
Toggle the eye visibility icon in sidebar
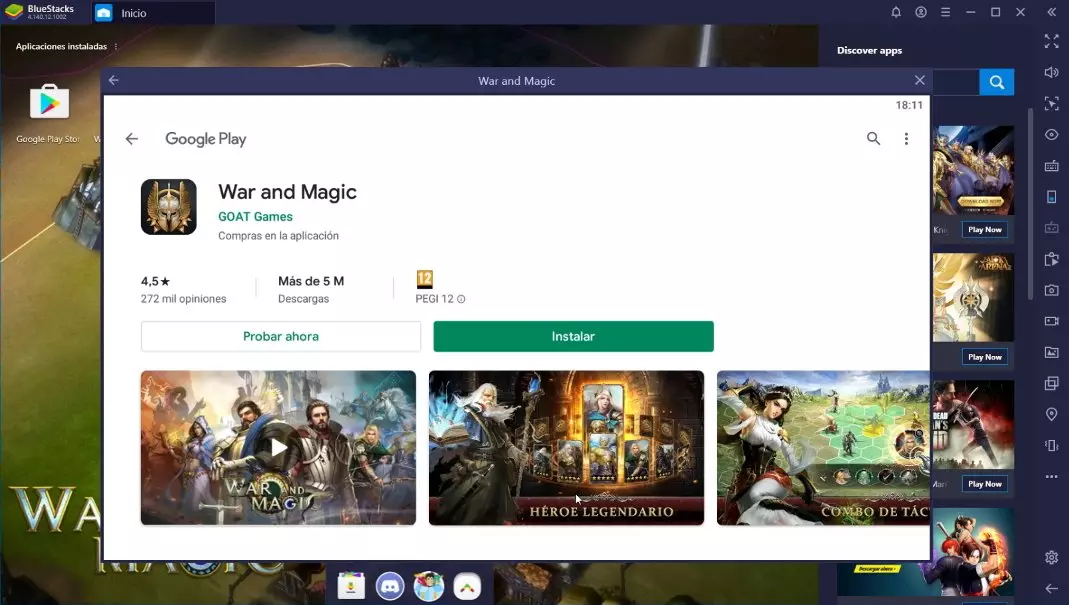coord(1051,135)
